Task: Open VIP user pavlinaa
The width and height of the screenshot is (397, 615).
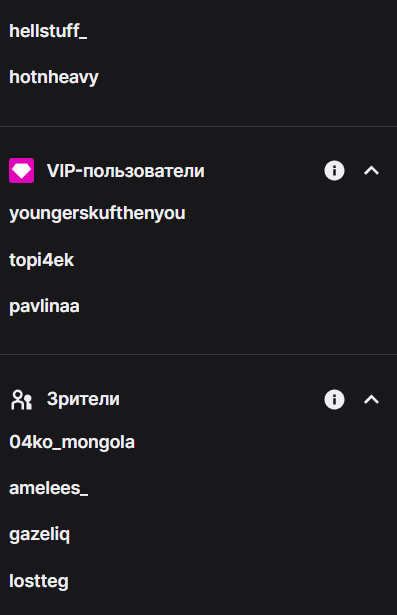Action: (x=44, y=306)
